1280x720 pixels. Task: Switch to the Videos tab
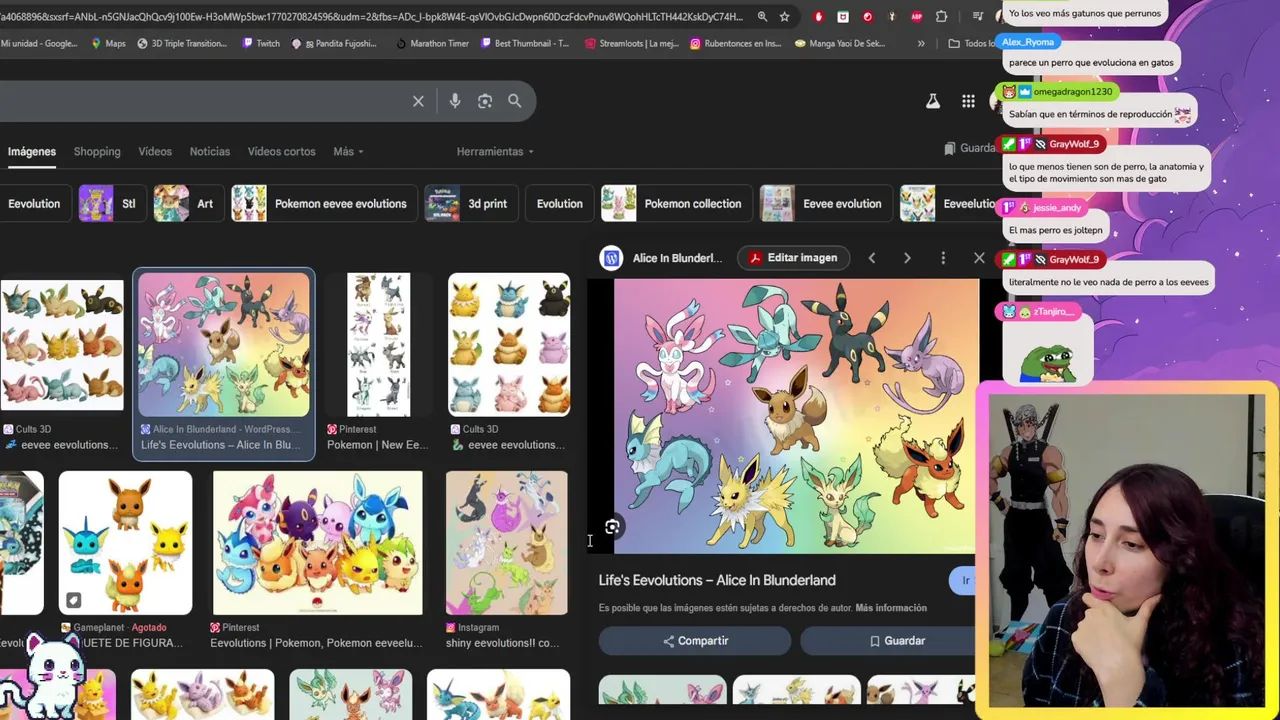click(155, 152)
